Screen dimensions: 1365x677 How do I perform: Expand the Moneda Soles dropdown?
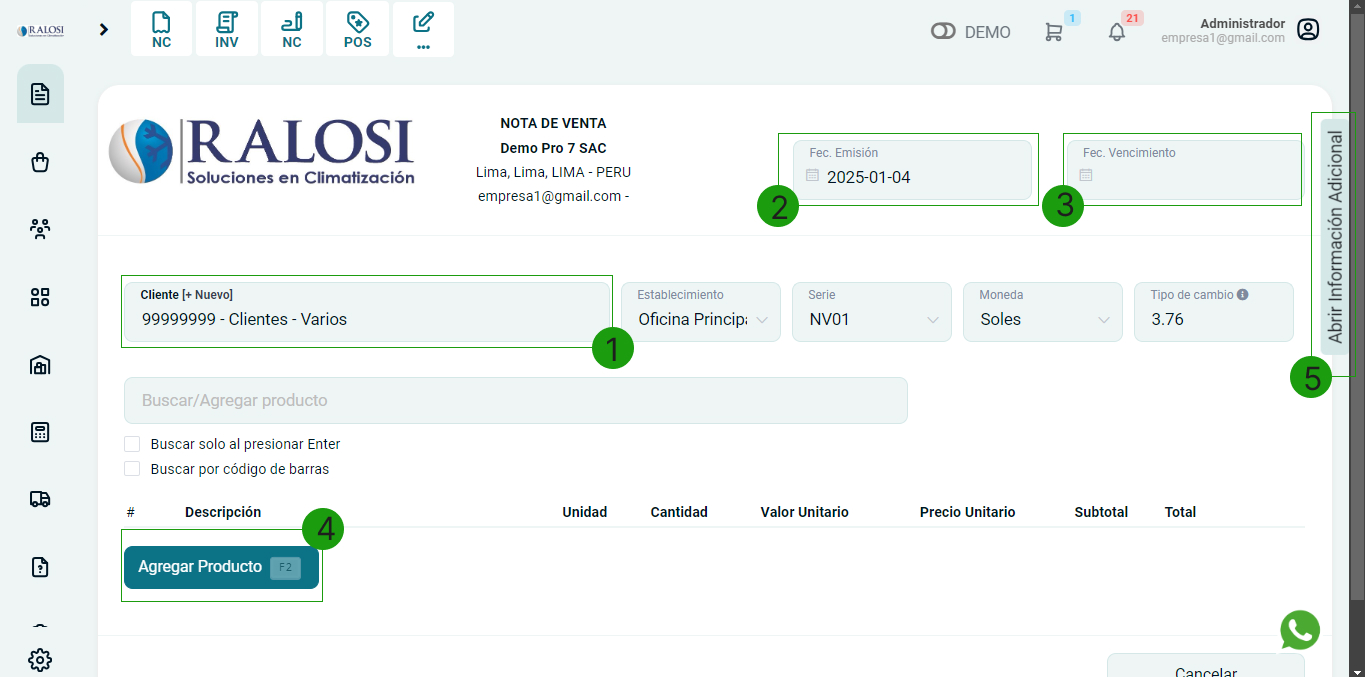coord(1043,319)
